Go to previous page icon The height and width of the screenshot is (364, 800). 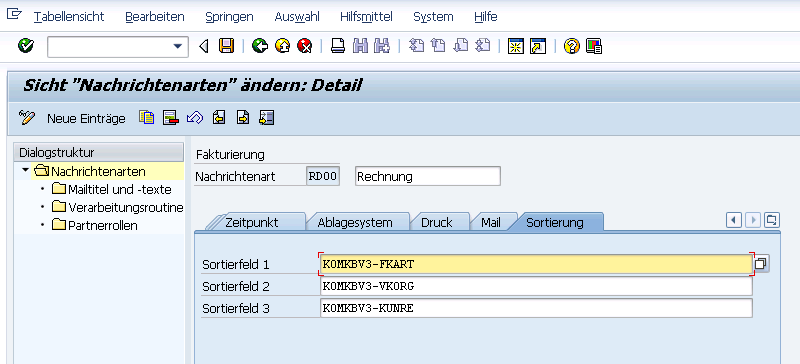point(438,46)
